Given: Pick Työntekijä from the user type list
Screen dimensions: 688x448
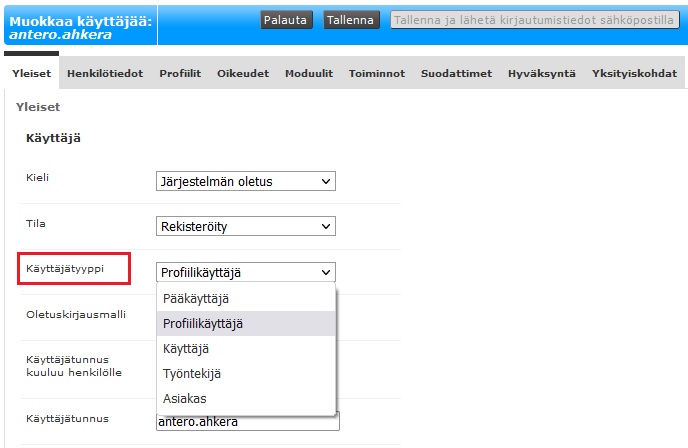Looking at the screenshot, I should (191, 374).
